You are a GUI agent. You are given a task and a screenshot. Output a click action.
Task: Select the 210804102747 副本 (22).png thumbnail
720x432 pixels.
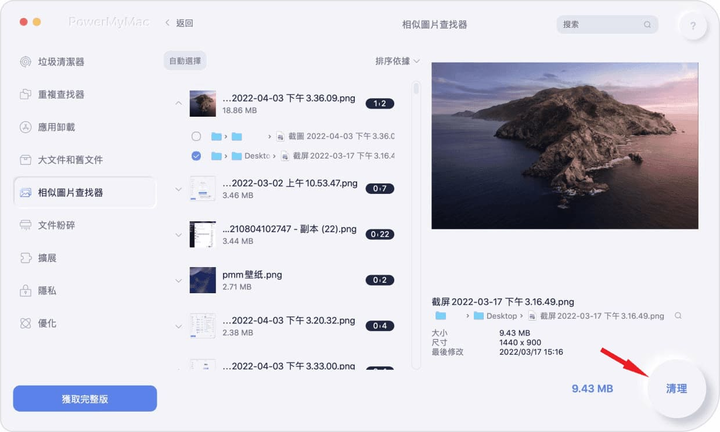202,235
